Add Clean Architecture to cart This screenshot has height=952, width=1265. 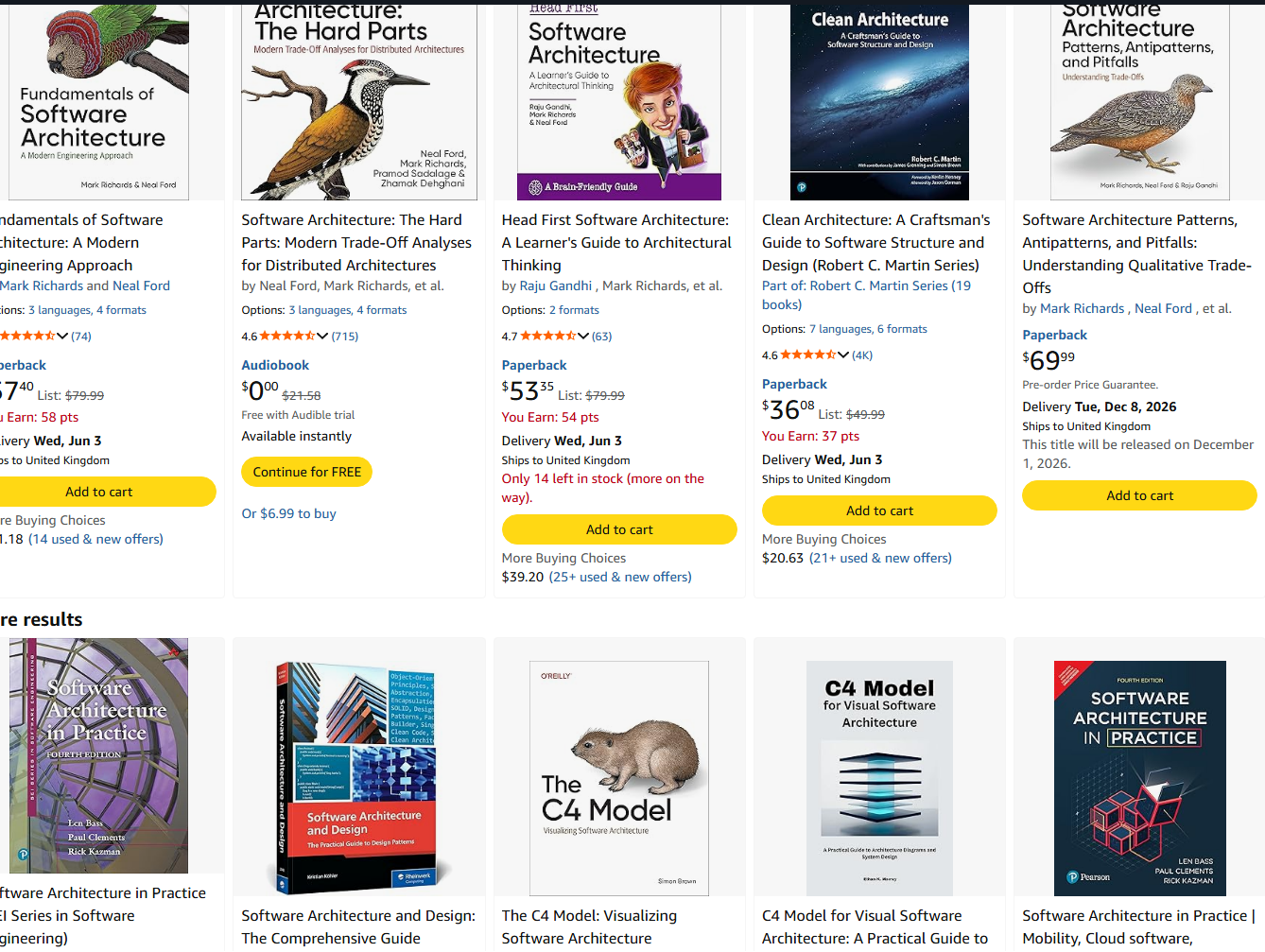(879, 511)
